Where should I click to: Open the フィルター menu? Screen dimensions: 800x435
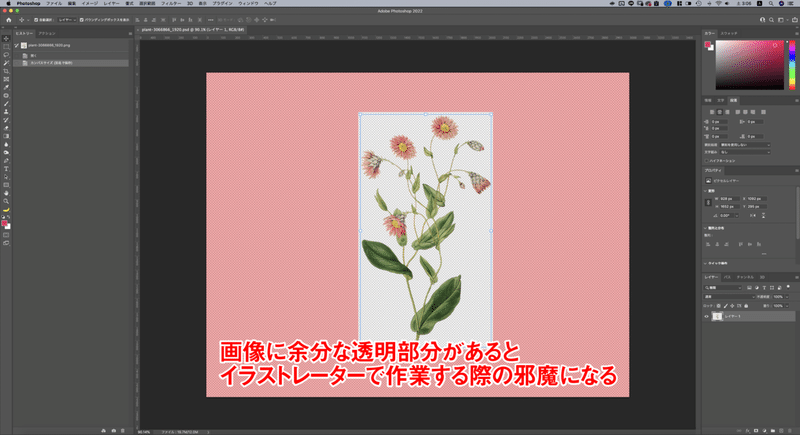pos(171,3)
